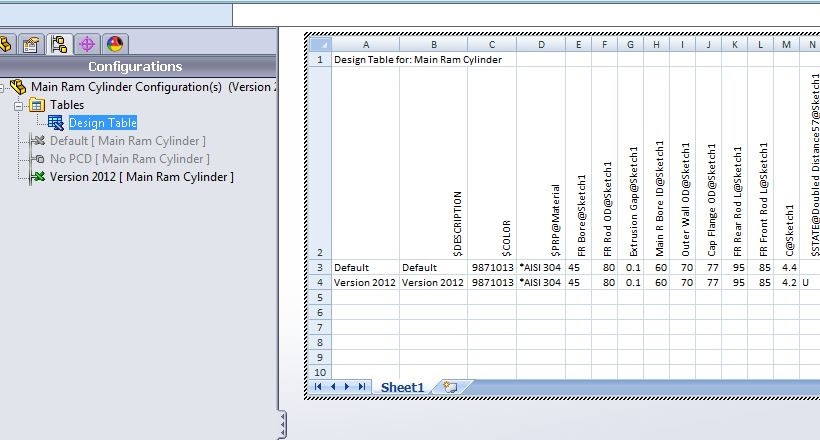The image size is (820, 440).
Task: Click cell A4 containing Version 2012
Action: (x=366, y=283)
